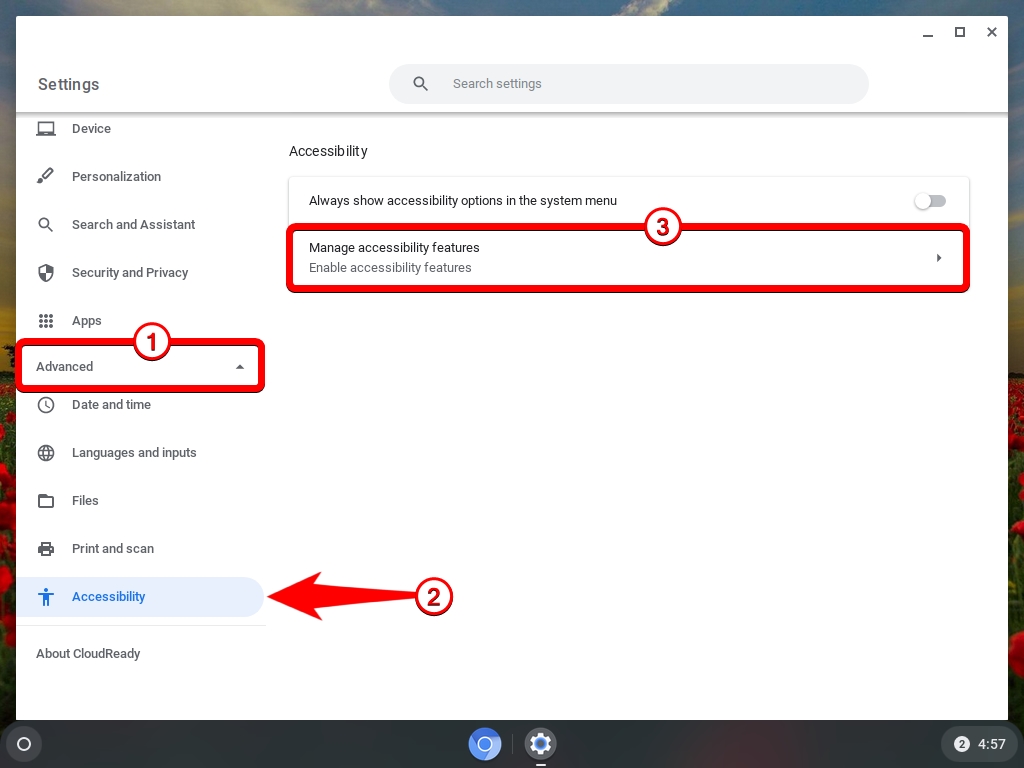The width and height of the screenshot is (1024, 768).
Task: Click the Accessibility page heading
Action: [328, 152]
